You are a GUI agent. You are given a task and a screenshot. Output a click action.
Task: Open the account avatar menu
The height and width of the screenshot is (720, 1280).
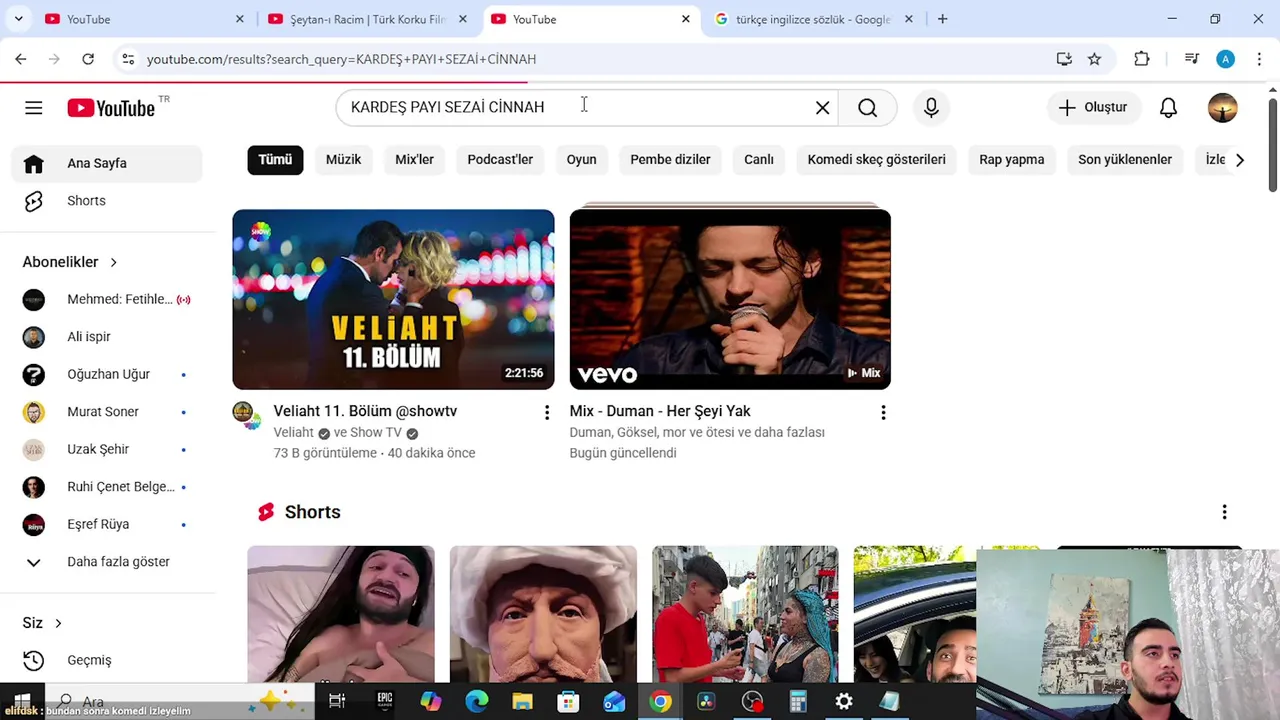pyautogui.click(x=1222, y=107)
